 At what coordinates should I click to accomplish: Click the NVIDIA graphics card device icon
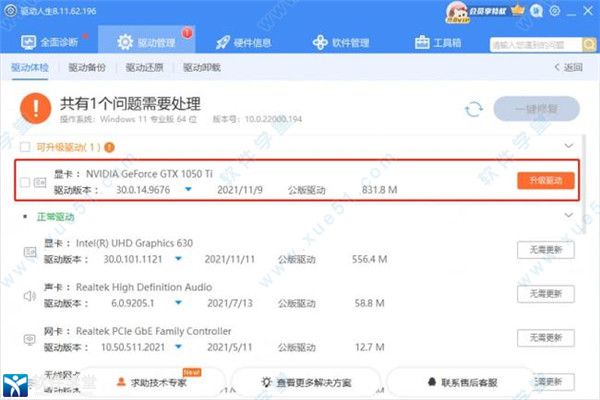tap(40, 183)
